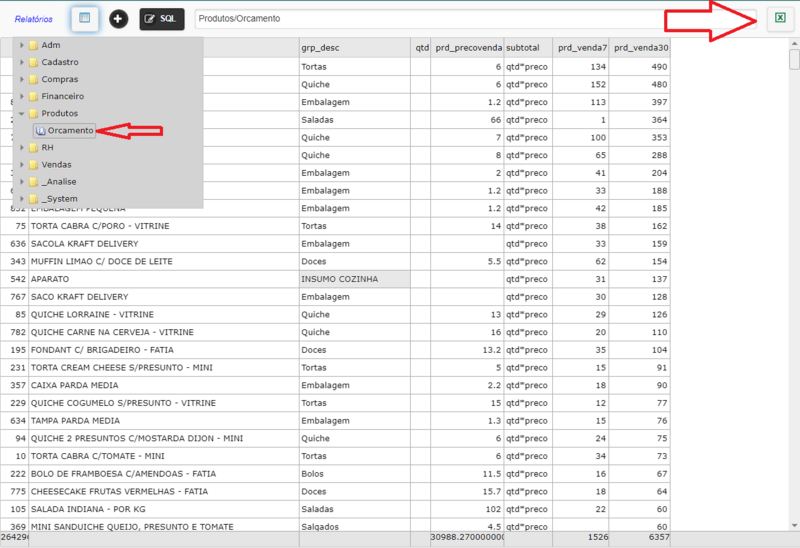Expand the Compras folder arrow
Viewport: 800px width, 548px height.
(x=22, y=79)
